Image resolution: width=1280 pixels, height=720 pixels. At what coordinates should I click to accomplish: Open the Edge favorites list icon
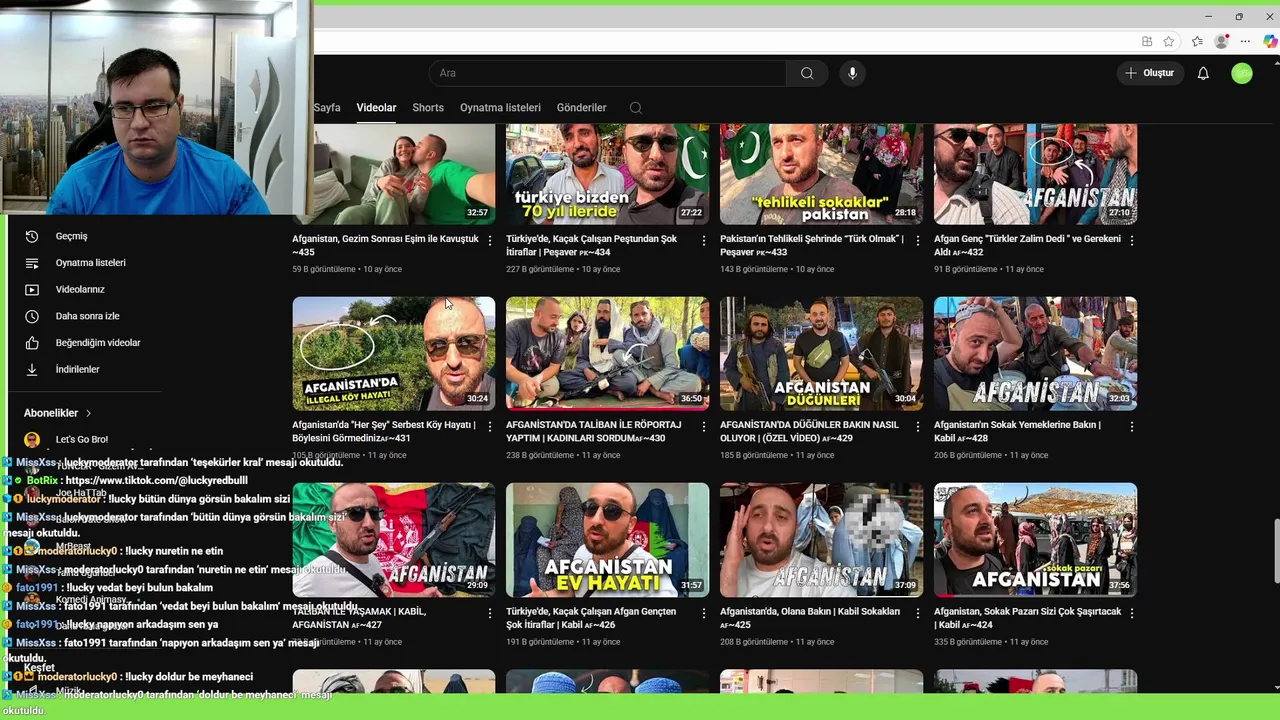pos(1197,41)
